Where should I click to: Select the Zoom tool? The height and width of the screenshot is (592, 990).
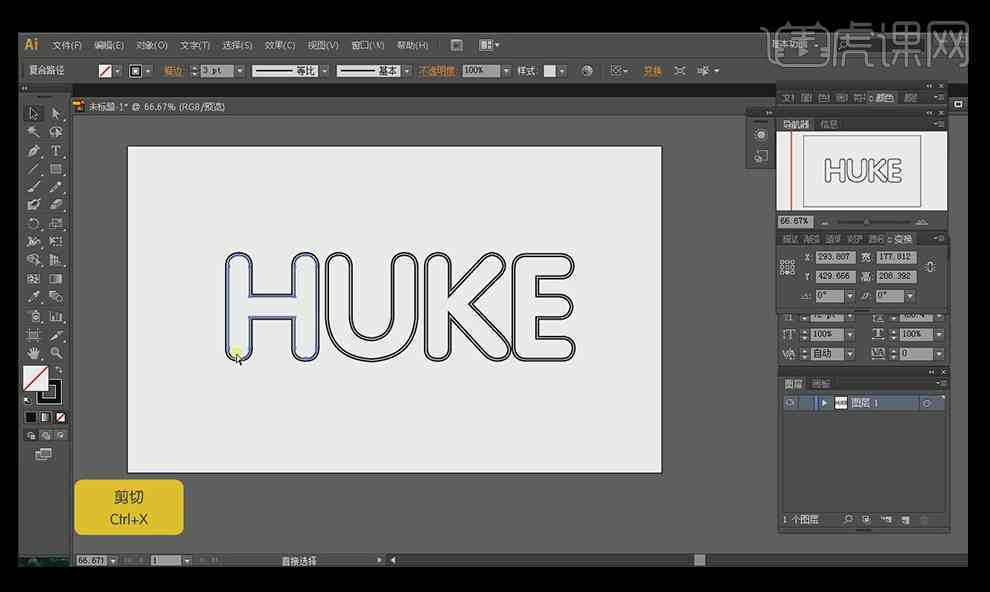(x=56, y=353)
